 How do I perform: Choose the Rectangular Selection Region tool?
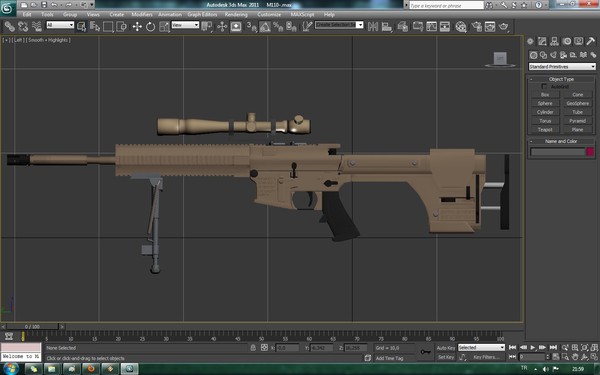(x=108, y=26)
